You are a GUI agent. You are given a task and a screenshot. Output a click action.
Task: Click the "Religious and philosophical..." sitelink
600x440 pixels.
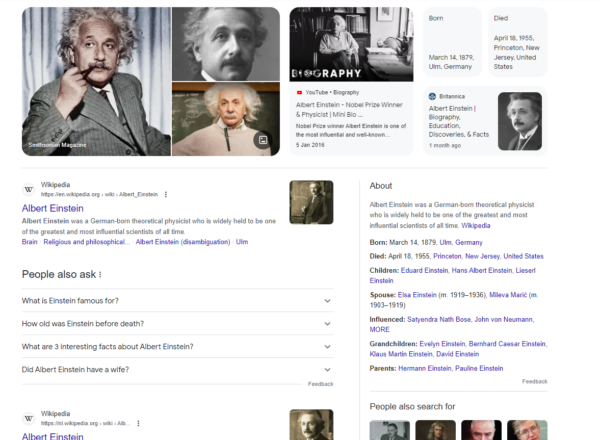click(86, 242)
